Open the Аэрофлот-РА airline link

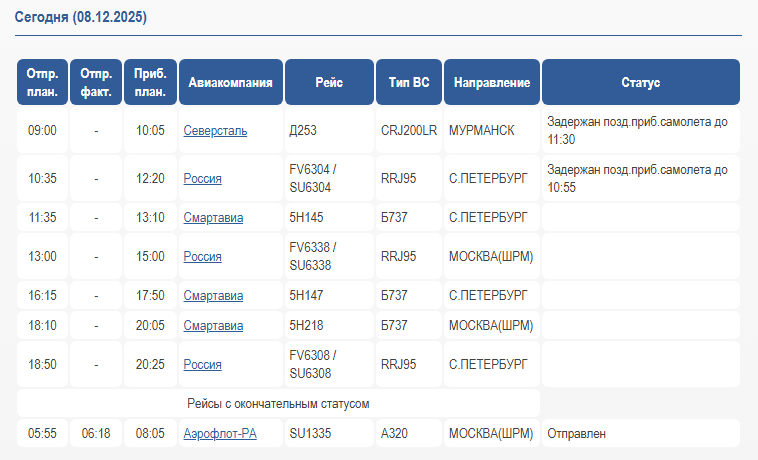coord(219,434)
